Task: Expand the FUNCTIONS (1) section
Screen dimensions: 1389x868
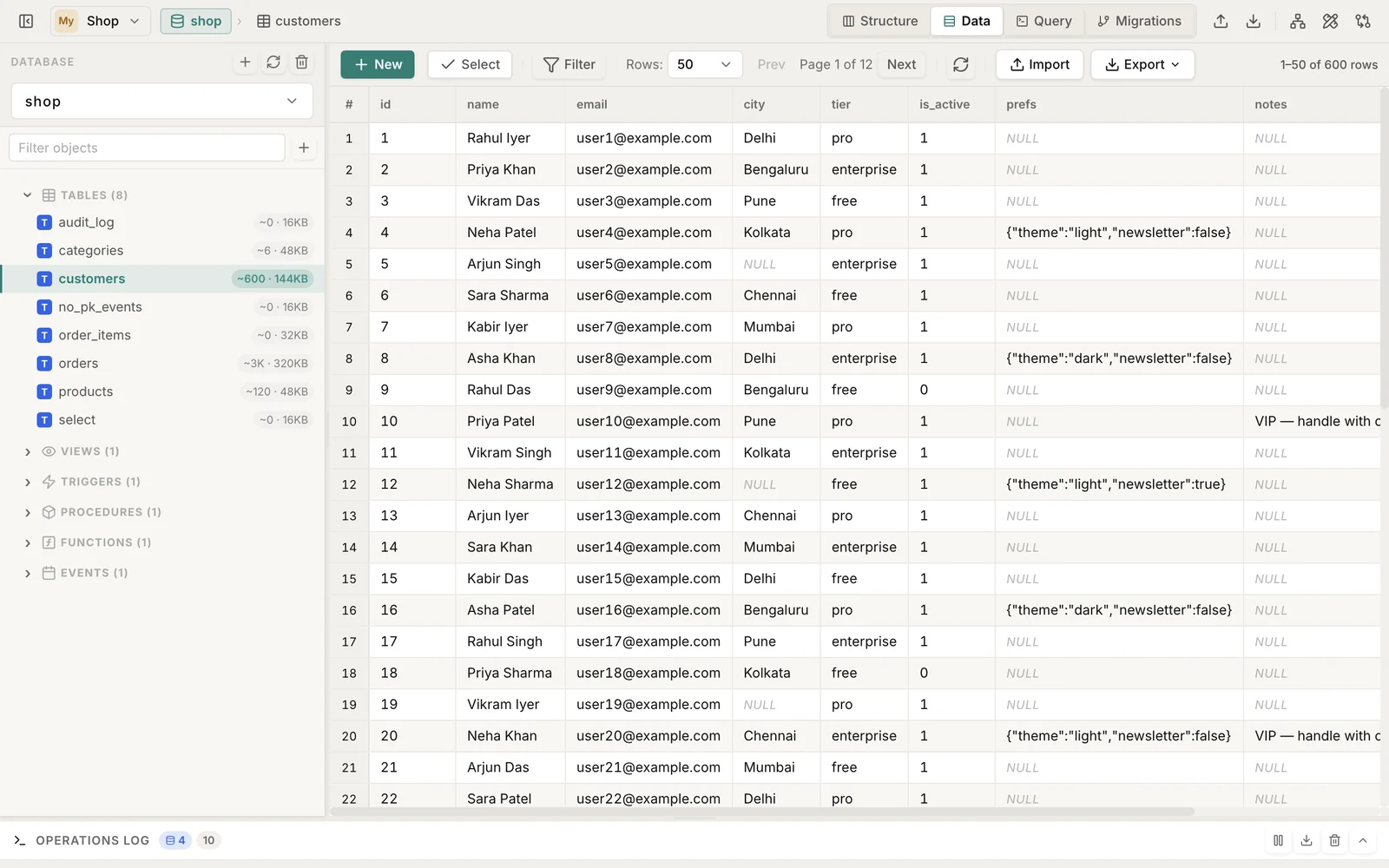Action: pyautogui.click(x=27, y=542)
